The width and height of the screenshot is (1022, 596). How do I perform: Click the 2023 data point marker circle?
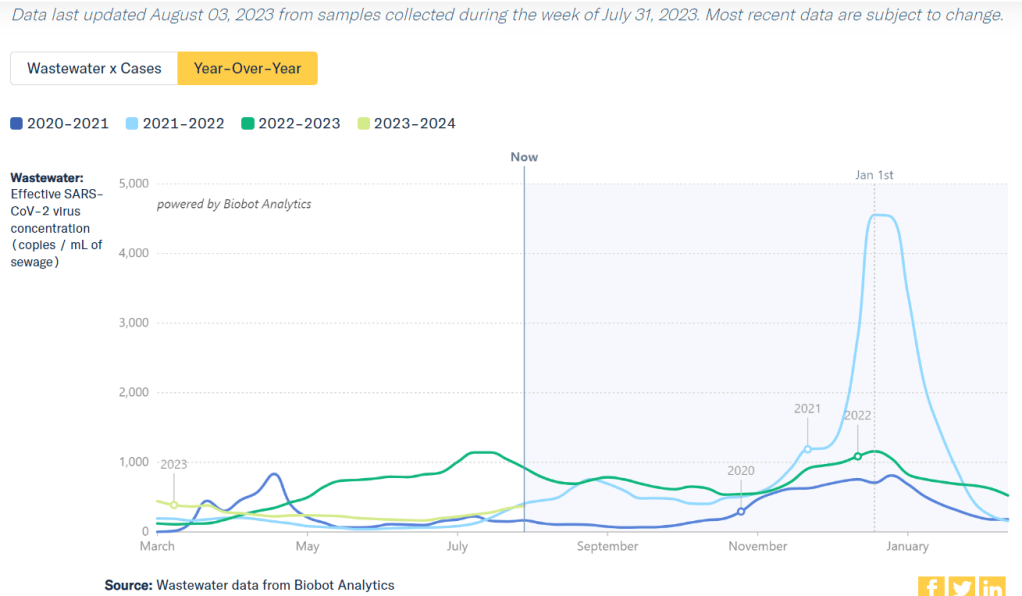(173, 505)
